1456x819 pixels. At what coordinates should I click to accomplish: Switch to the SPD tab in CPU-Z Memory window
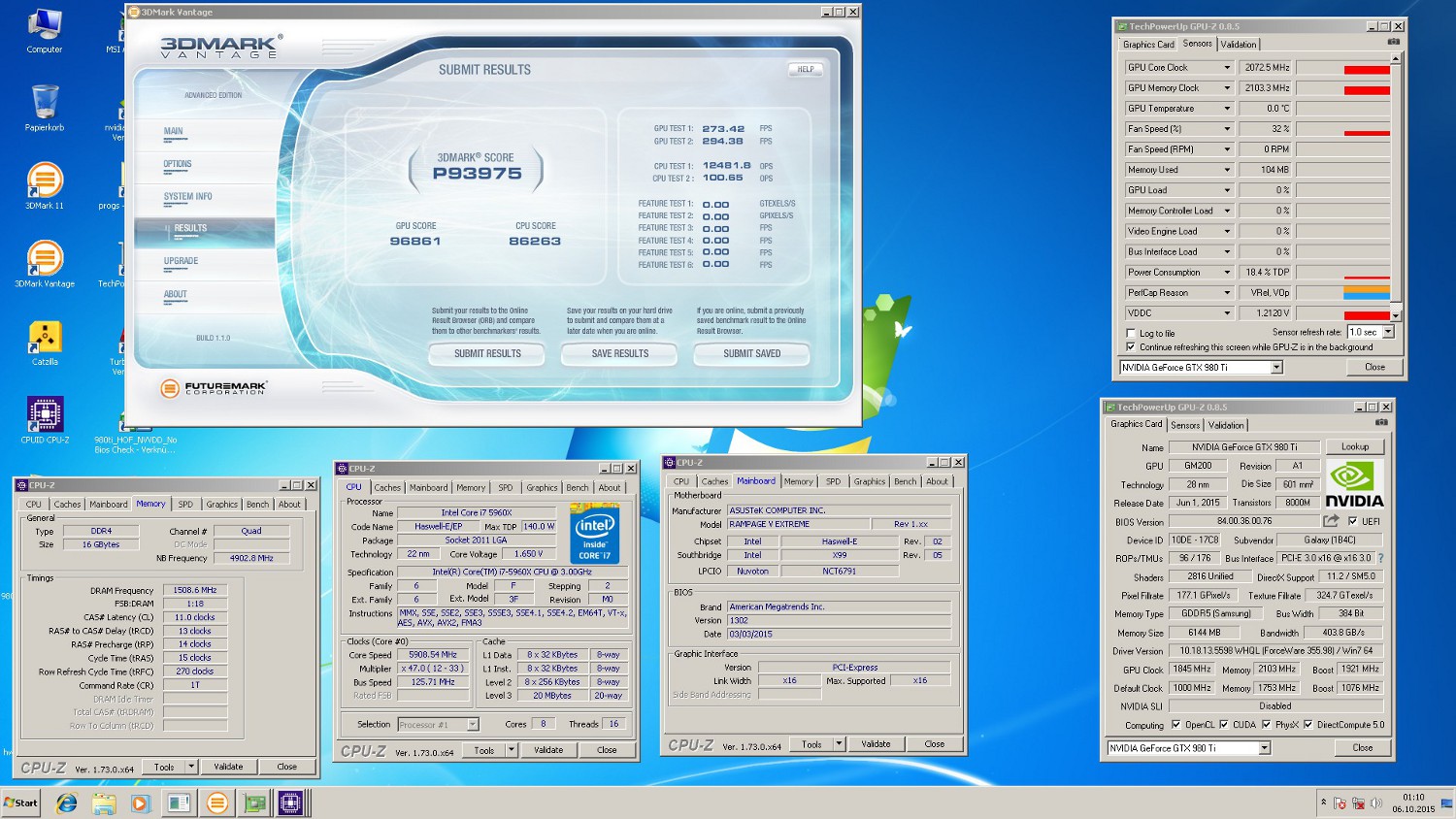185,505
